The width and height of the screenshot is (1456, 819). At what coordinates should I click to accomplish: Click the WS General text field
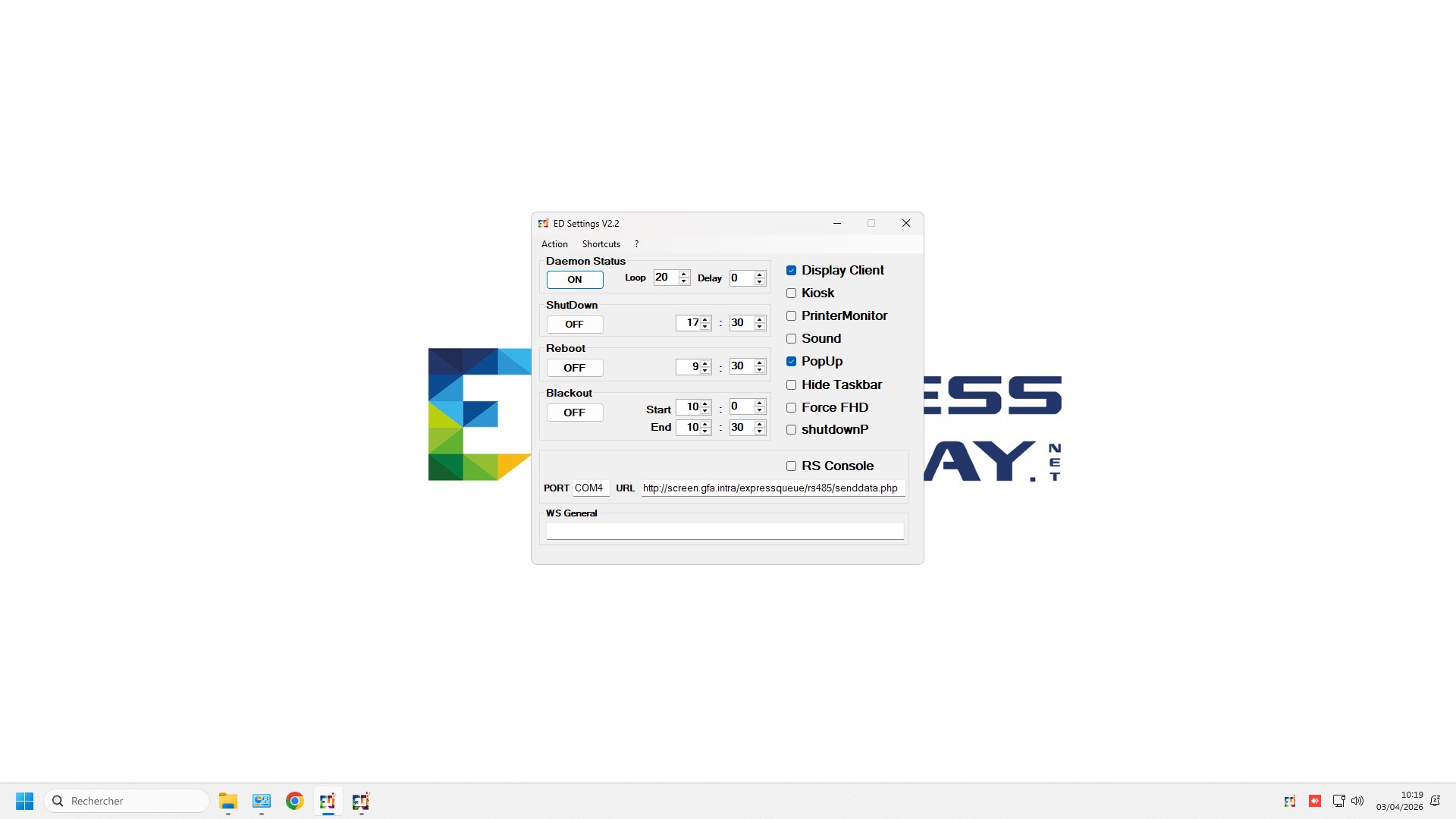click(724, 532)
